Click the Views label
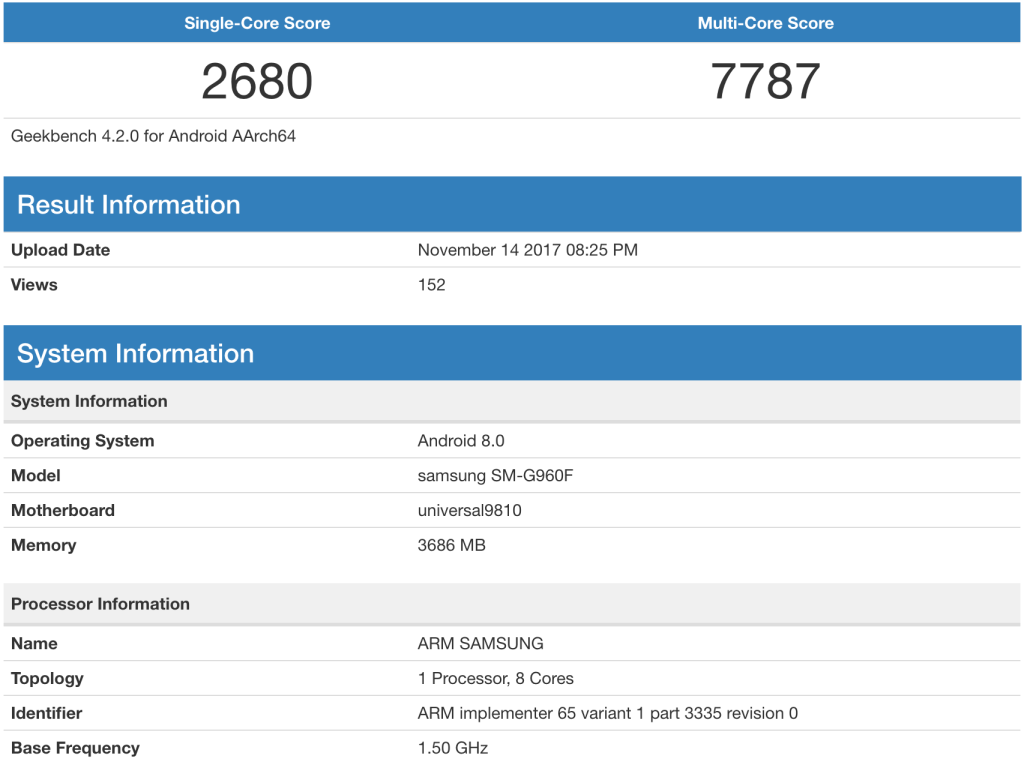The height and width of the screenshot is (768, 1024). (34, 285)
